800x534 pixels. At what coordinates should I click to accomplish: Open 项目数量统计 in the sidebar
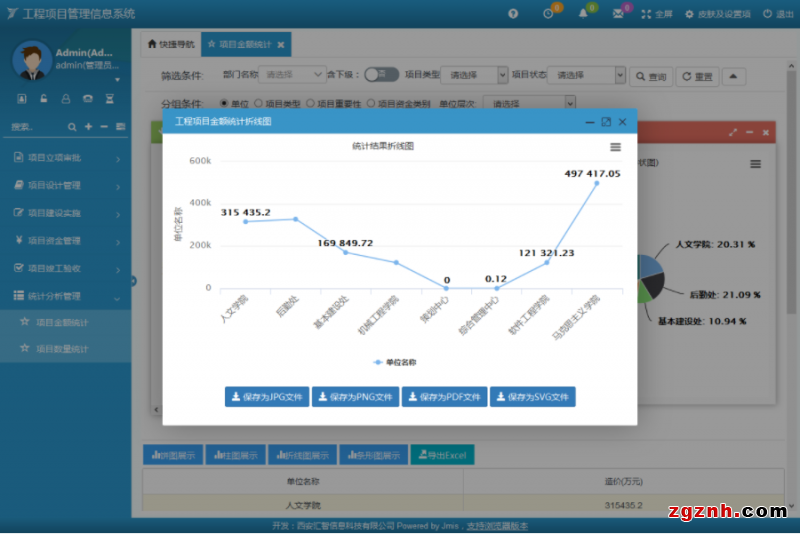pos(61,349)
